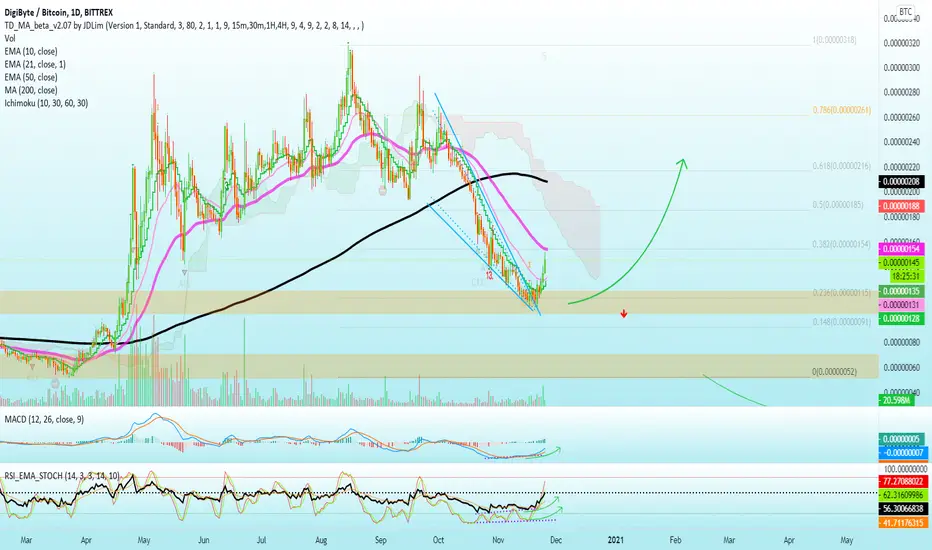
Task: Select the 0.148(0.00000091) Fibonacci label
Action: 842,322
